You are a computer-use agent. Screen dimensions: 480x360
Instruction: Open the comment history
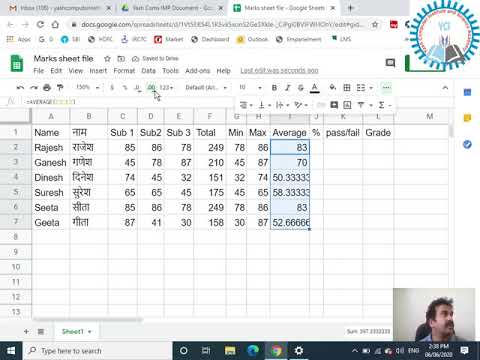(390, 63)
